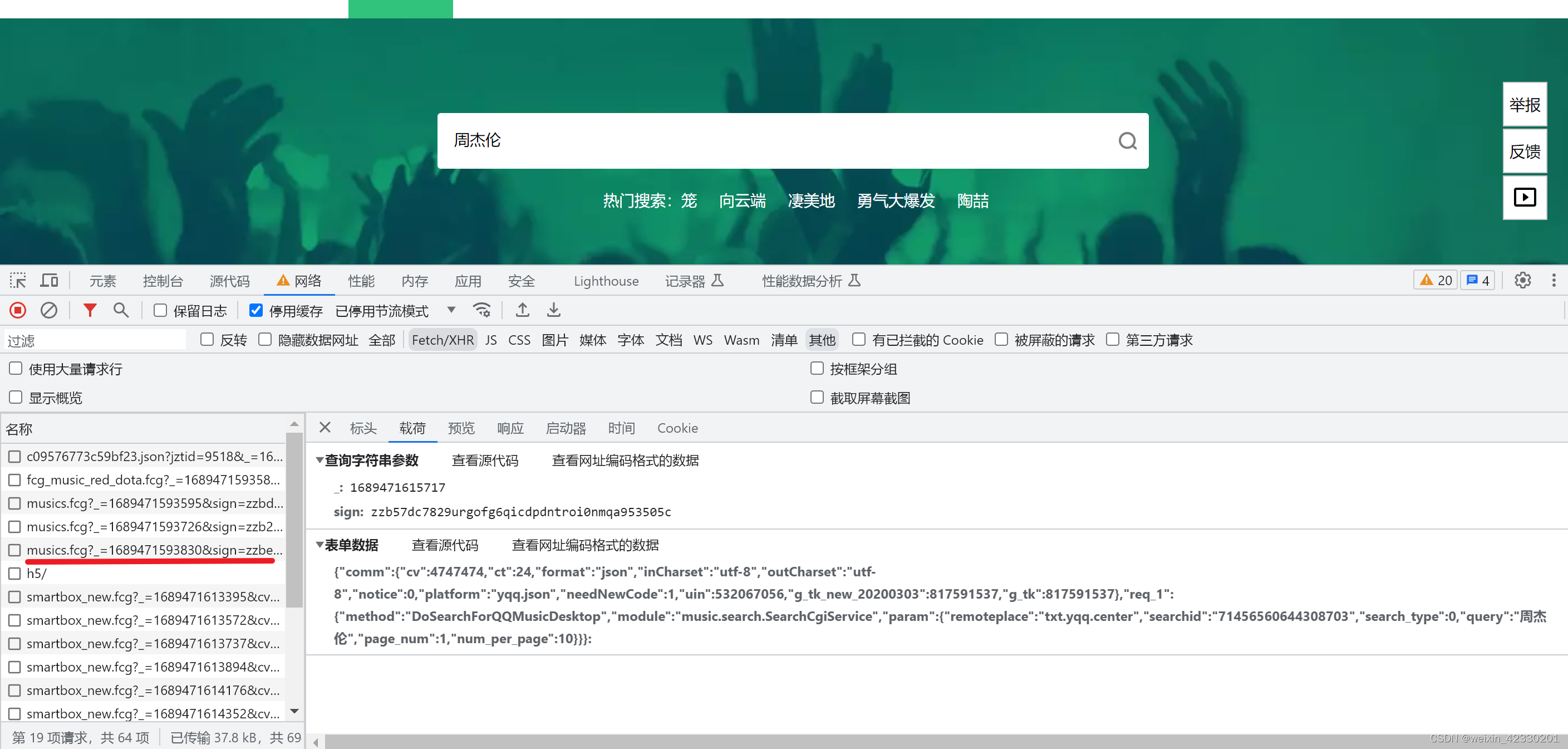Switch to the Cookie details tab
Screen dimensions: 1568x749
(677, 428)
